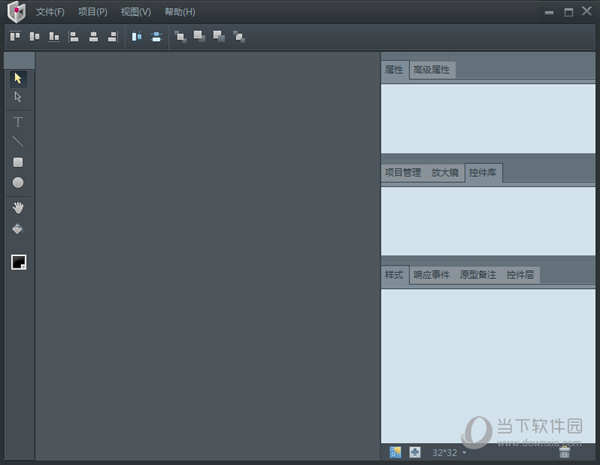This screenshot has width=600, height=465.
Task: Click the align bottom edges icon
Action: (54, 36)
